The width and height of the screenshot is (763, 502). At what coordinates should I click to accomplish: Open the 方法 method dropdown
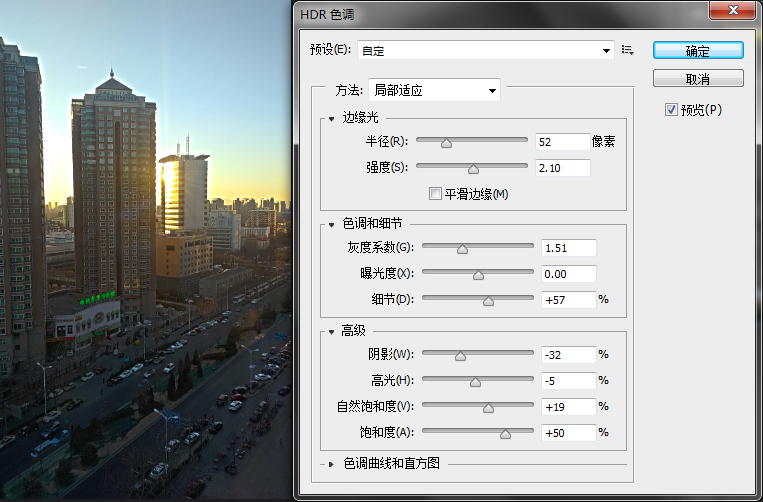pyautogui.click(x=435, y=90)
